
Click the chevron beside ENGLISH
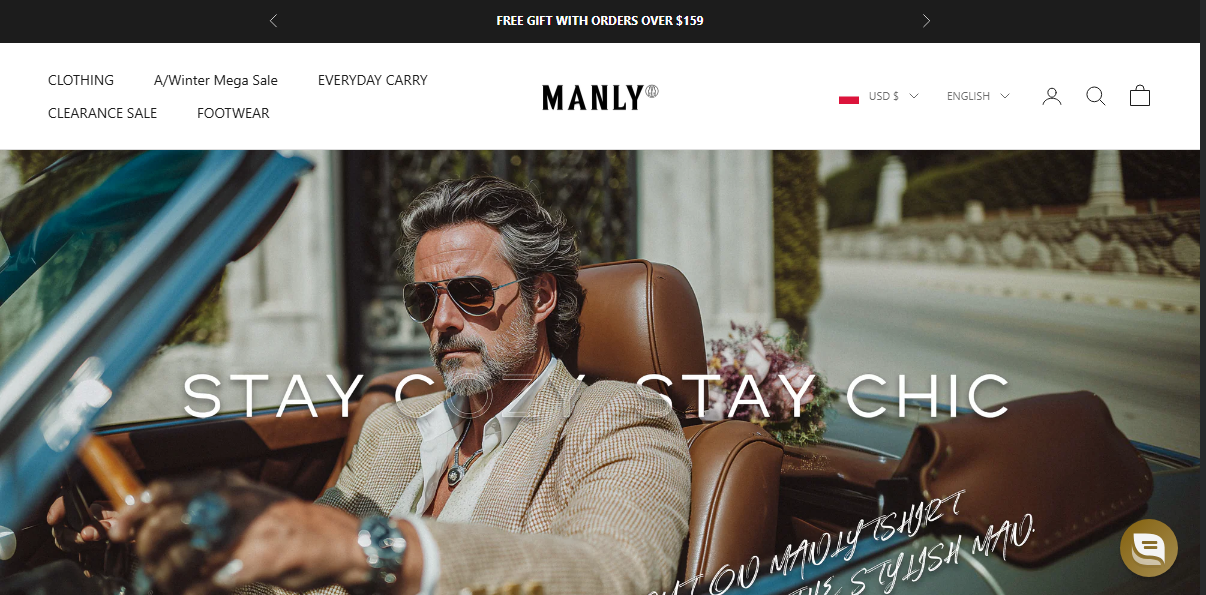click(1004, 96)
